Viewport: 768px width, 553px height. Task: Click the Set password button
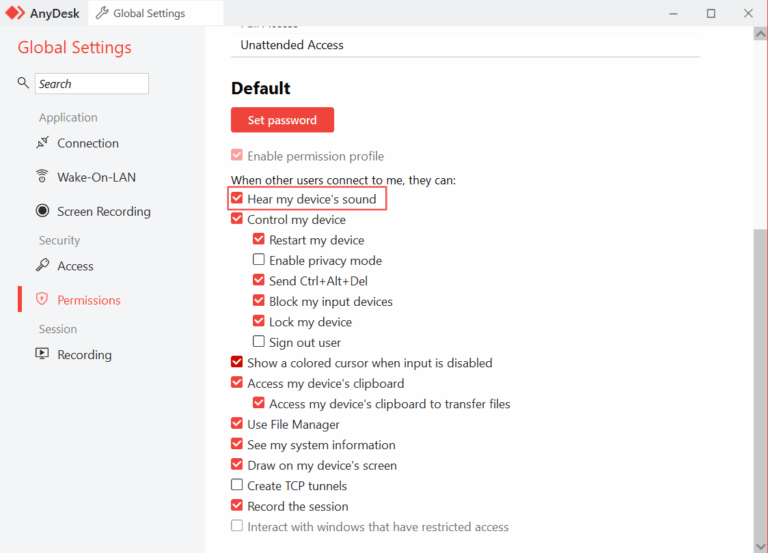[282, 120]
